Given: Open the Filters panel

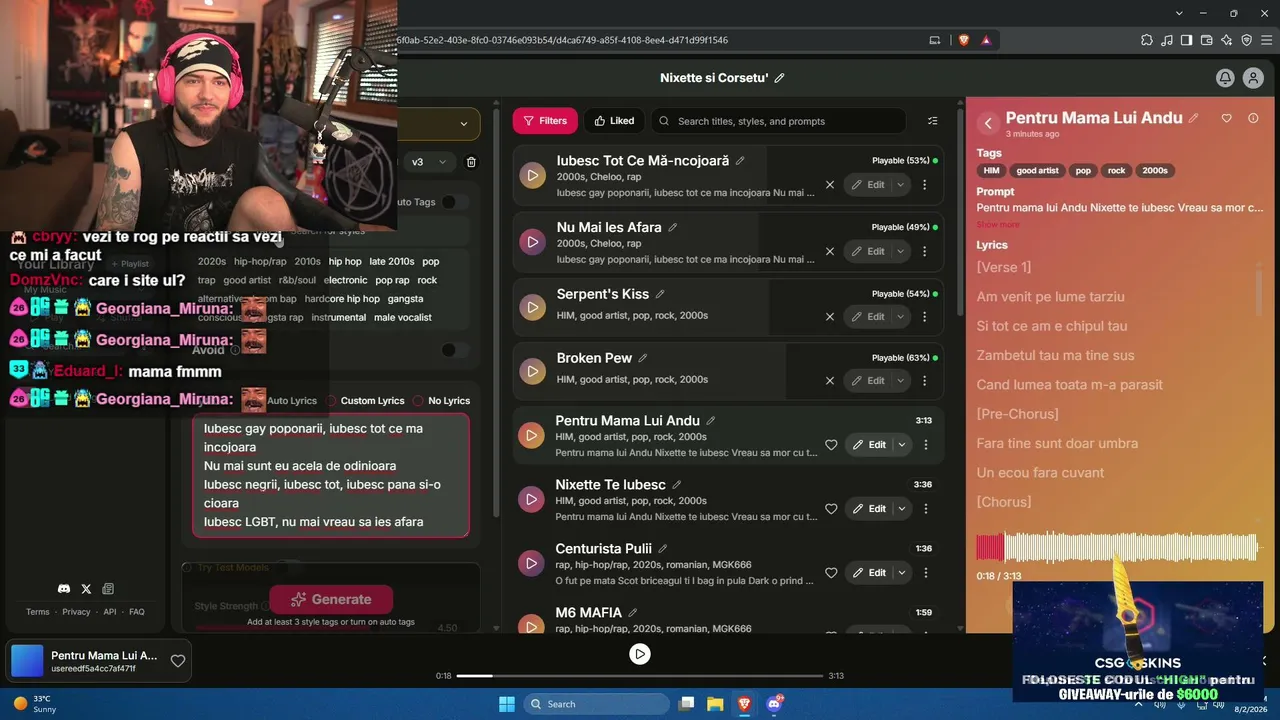Looking at the screenshot, I should [545, 121].
